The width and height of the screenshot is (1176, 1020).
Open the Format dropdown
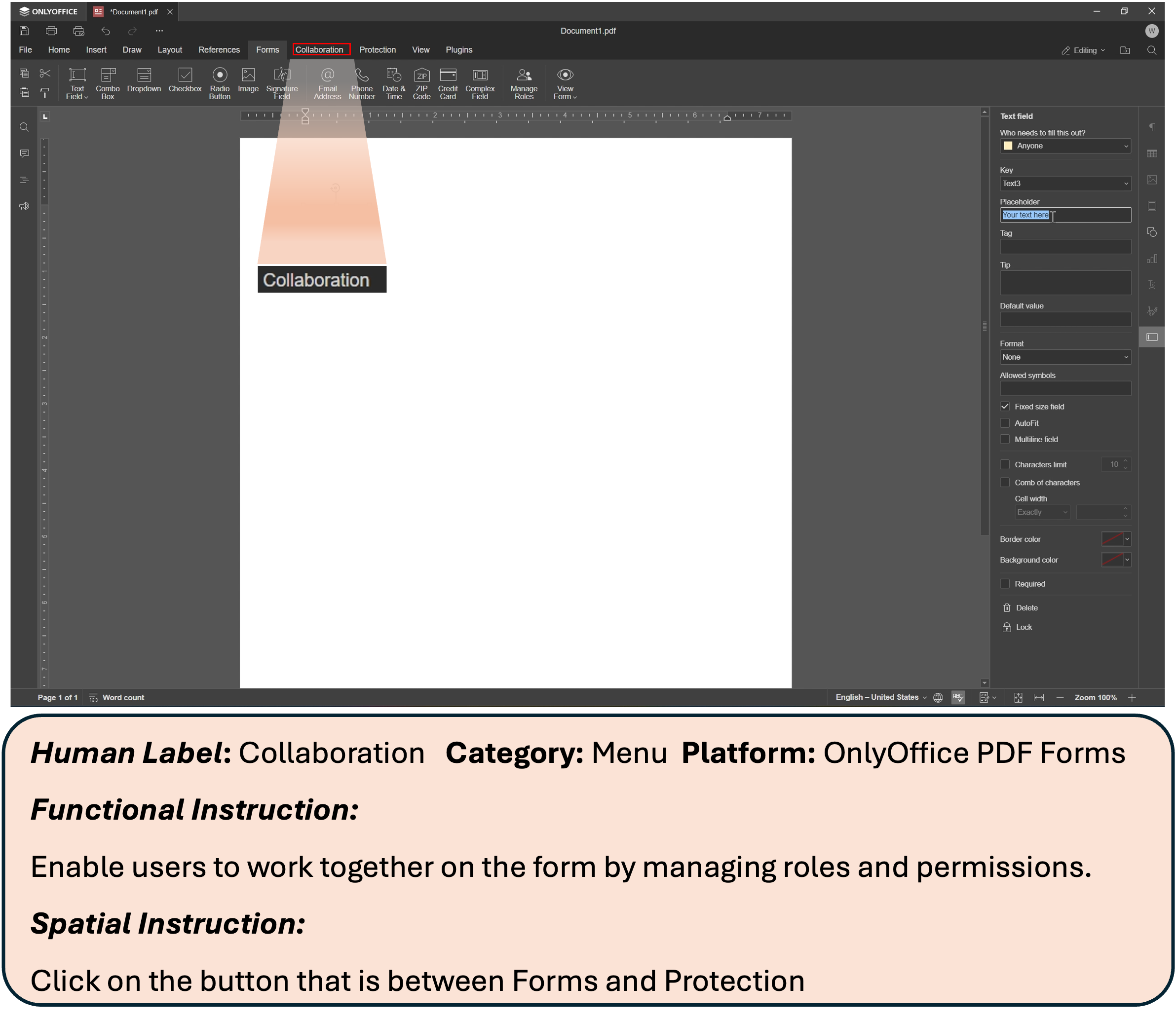[1064, 357]
